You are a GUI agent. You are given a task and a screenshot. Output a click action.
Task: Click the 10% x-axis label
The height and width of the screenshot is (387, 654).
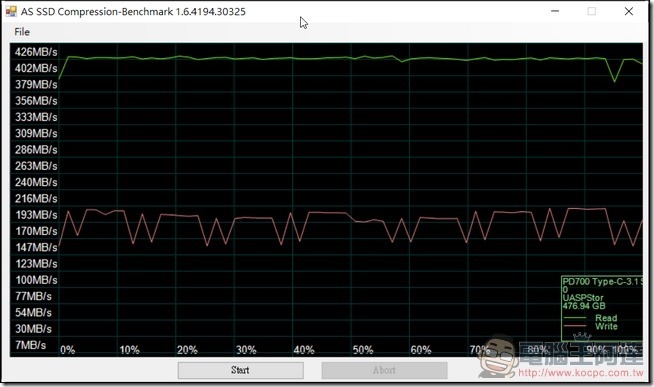129,350
